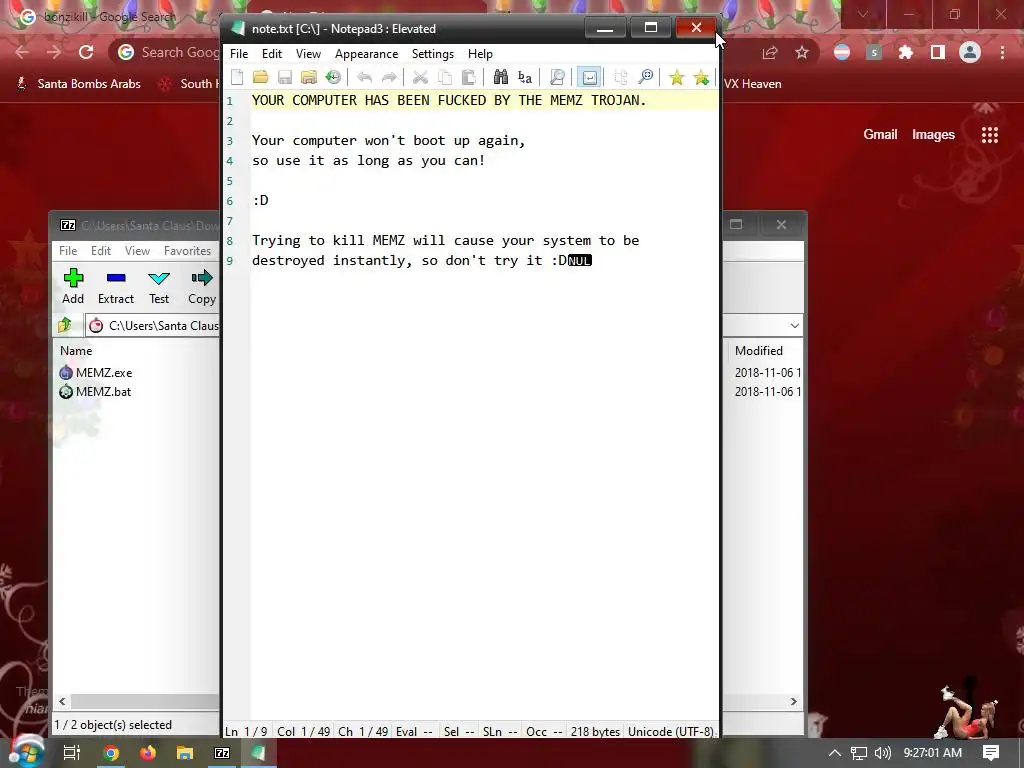Open the Images link on Google page
This screenshot has height=768, width=1024.
coord(933,135)
